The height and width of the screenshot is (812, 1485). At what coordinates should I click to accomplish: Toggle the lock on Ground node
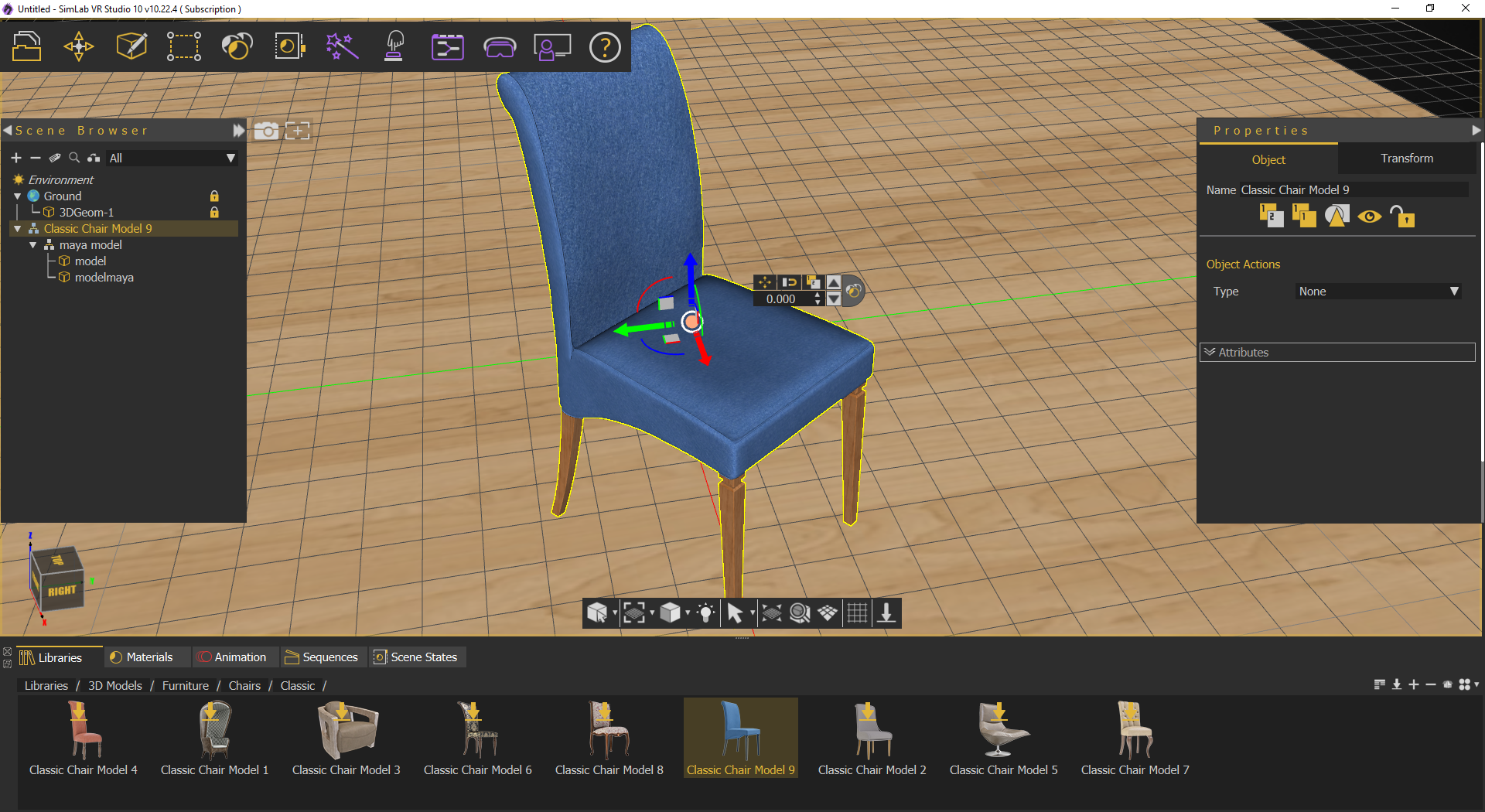(x=214, y=196)
